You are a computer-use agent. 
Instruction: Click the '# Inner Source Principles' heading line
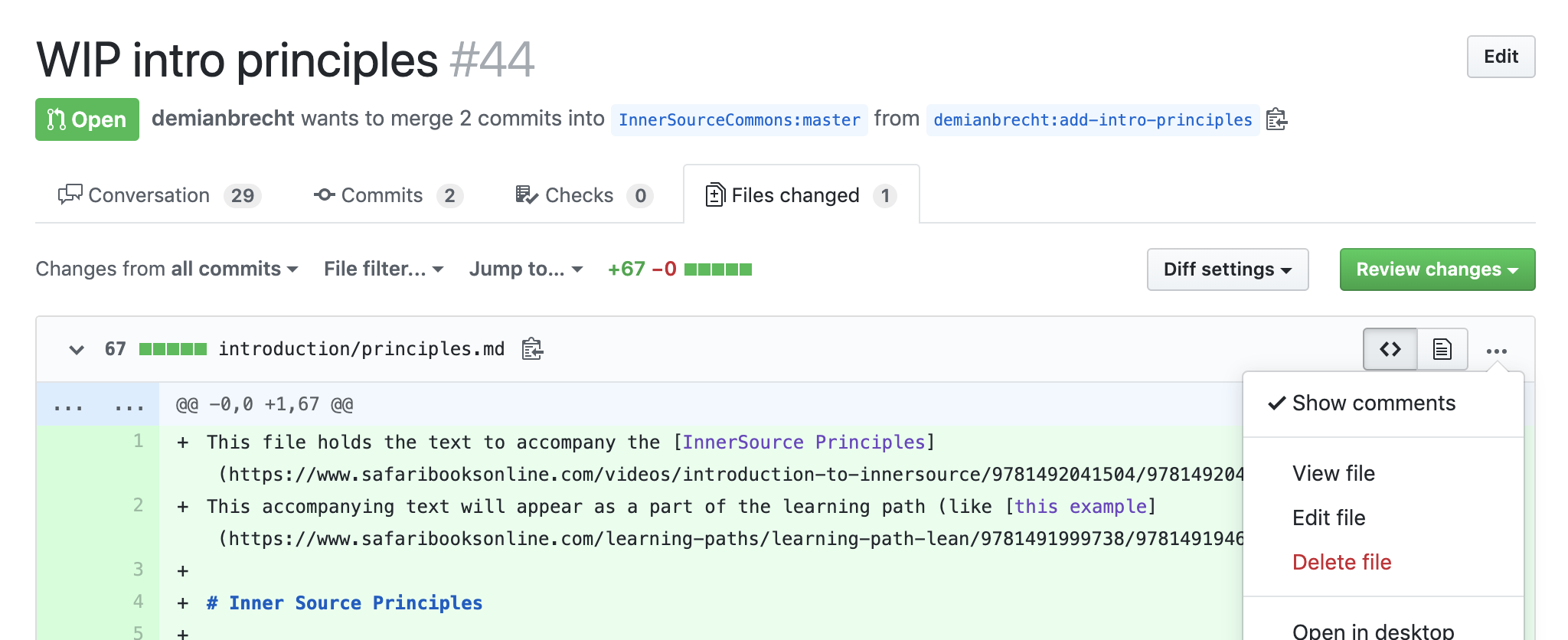click(x=345, y=603)
